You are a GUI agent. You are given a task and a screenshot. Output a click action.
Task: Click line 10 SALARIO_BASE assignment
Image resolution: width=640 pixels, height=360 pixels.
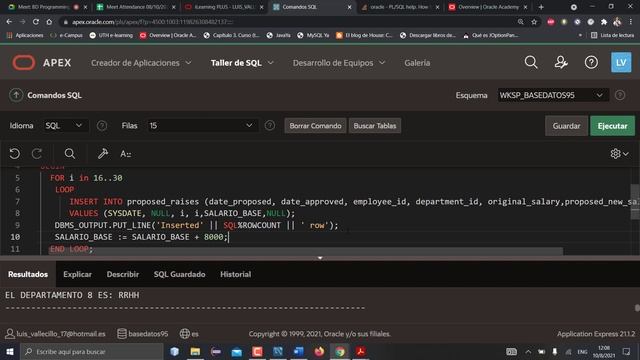coord(141,237)
